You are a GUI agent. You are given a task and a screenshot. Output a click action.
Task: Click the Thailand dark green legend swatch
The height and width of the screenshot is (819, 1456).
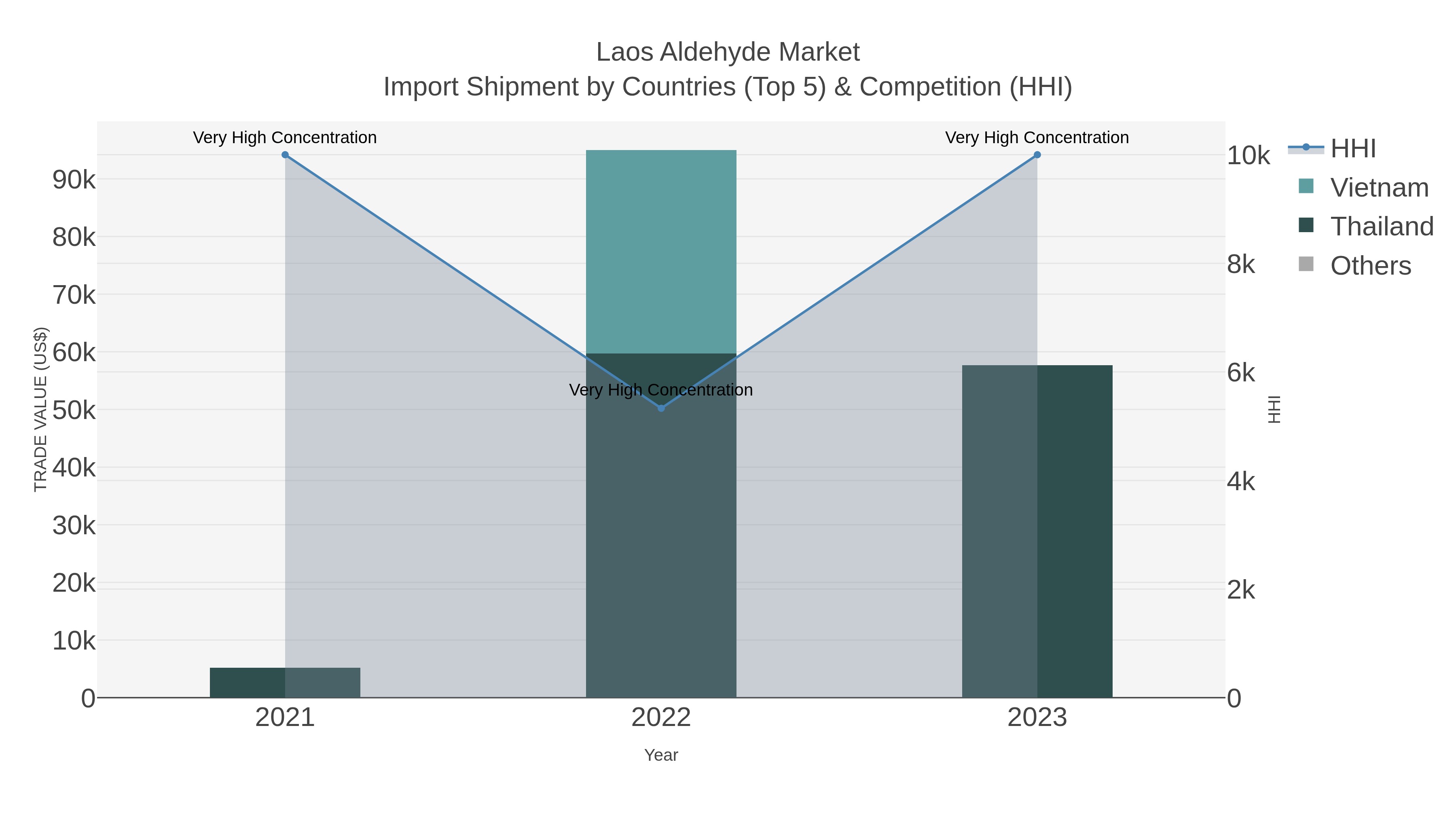click(1306, 225)
